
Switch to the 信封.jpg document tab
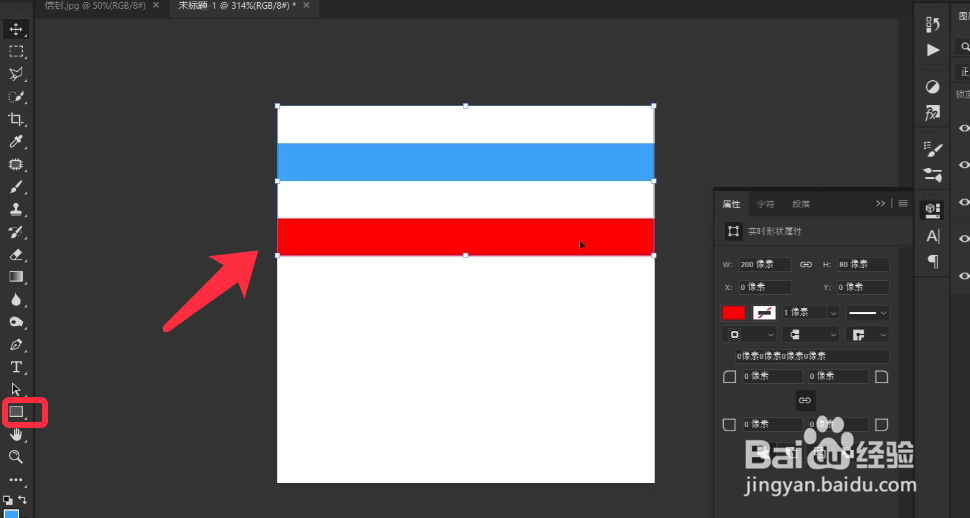[95, 5]
